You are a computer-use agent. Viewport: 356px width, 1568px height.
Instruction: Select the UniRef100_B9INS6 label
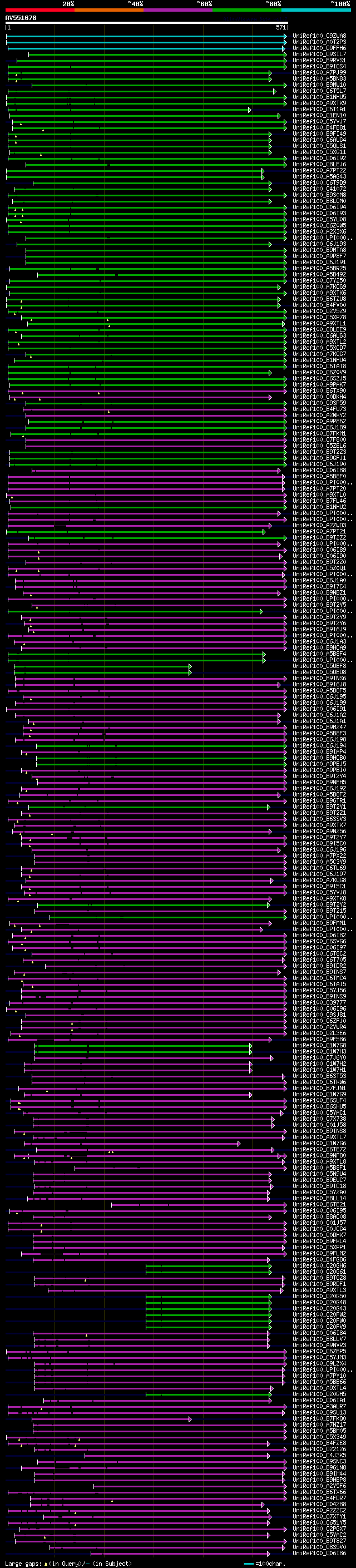(319, 678)
